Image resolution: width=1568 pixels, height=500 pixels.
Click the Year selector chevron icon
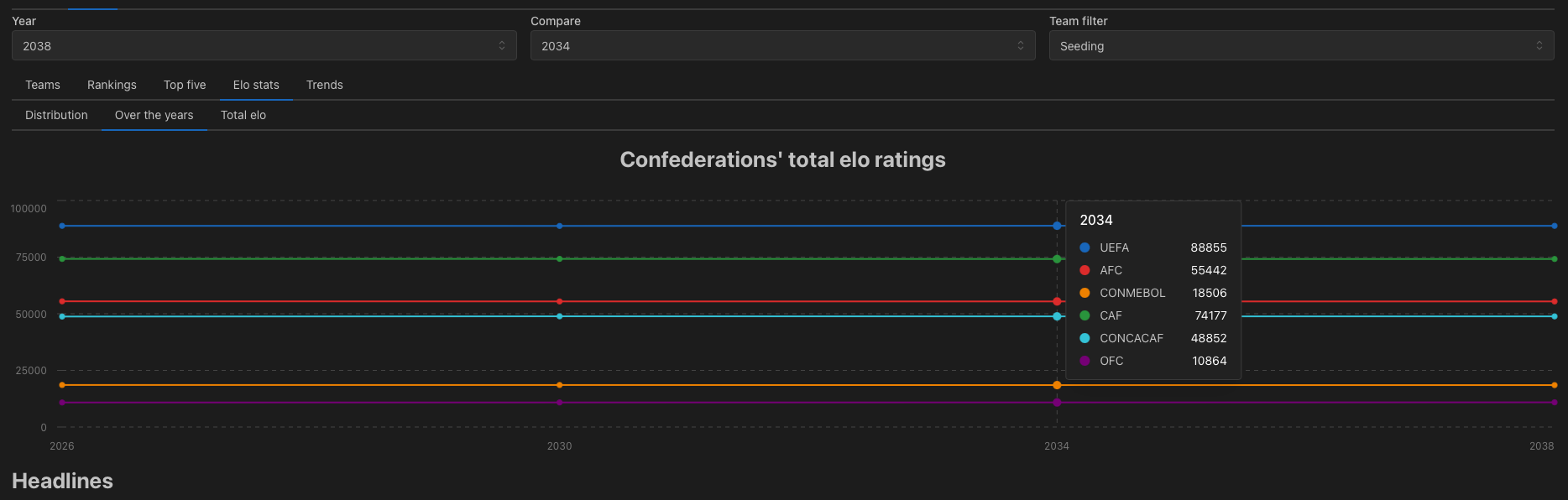502,45
